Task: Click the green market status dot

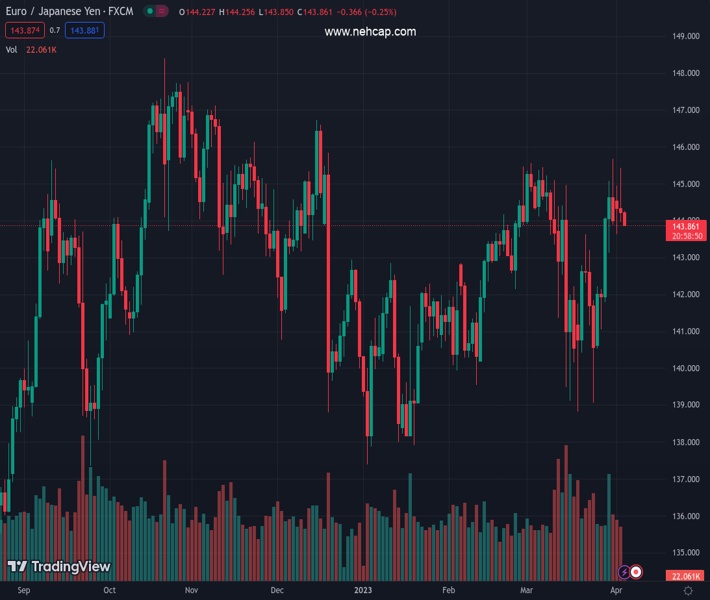Action: (148, 11)
